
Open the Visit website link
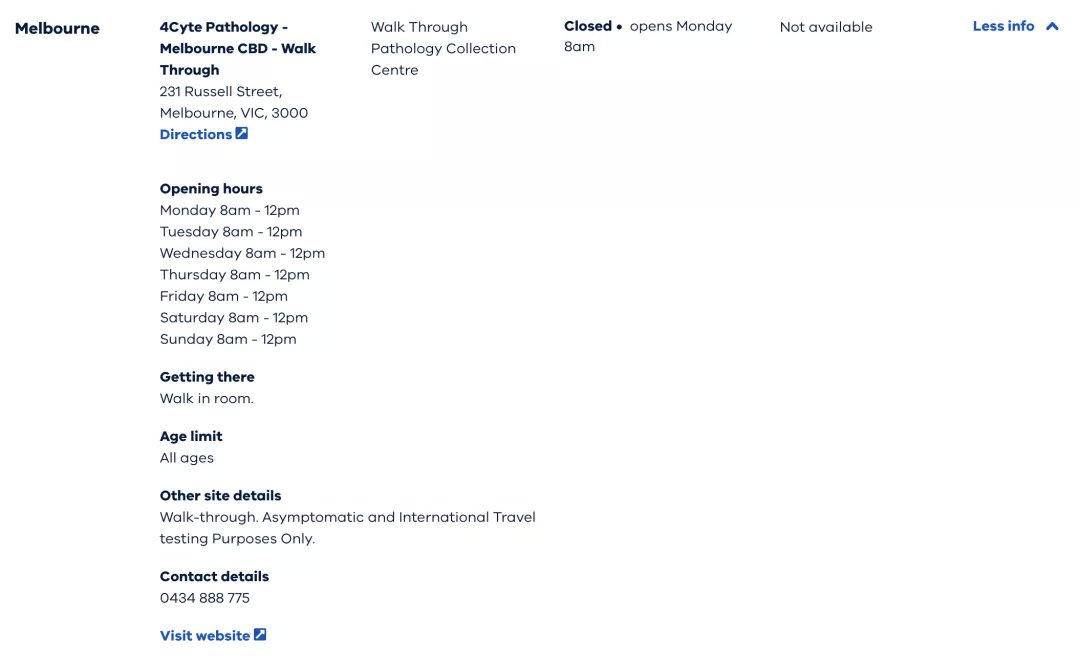point(205,636)
